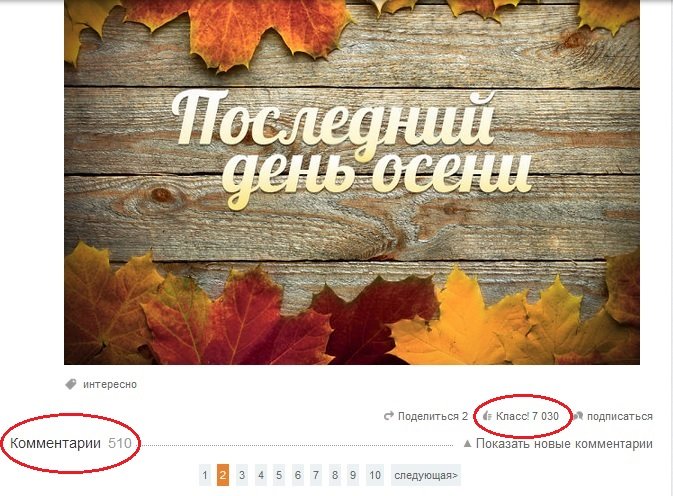Click the subscribe icon beside подписаться
The height and width of the screenshot is (496, 673).
[578, 416]
